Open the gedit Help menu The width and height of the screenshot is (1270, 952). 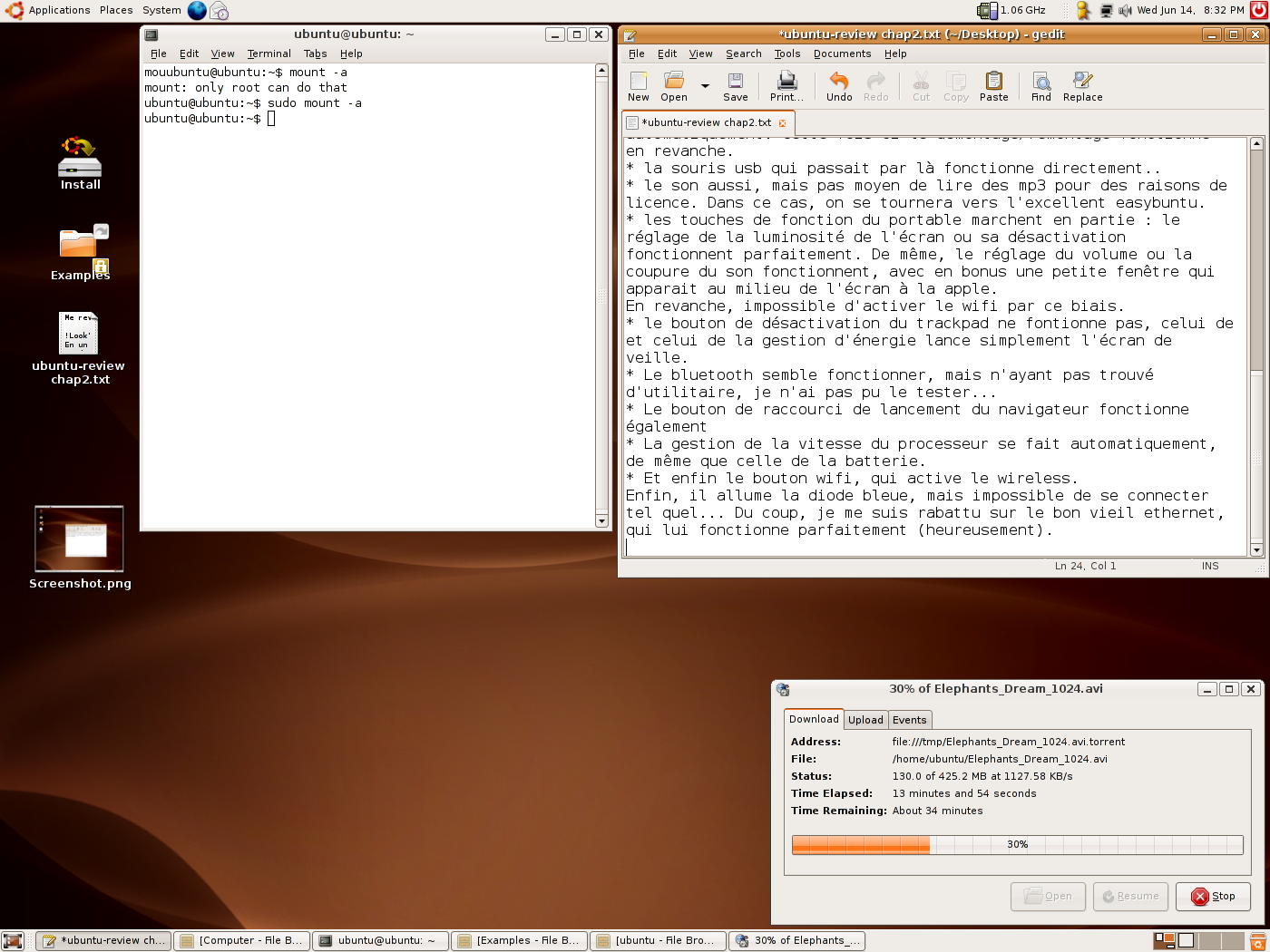895,53
